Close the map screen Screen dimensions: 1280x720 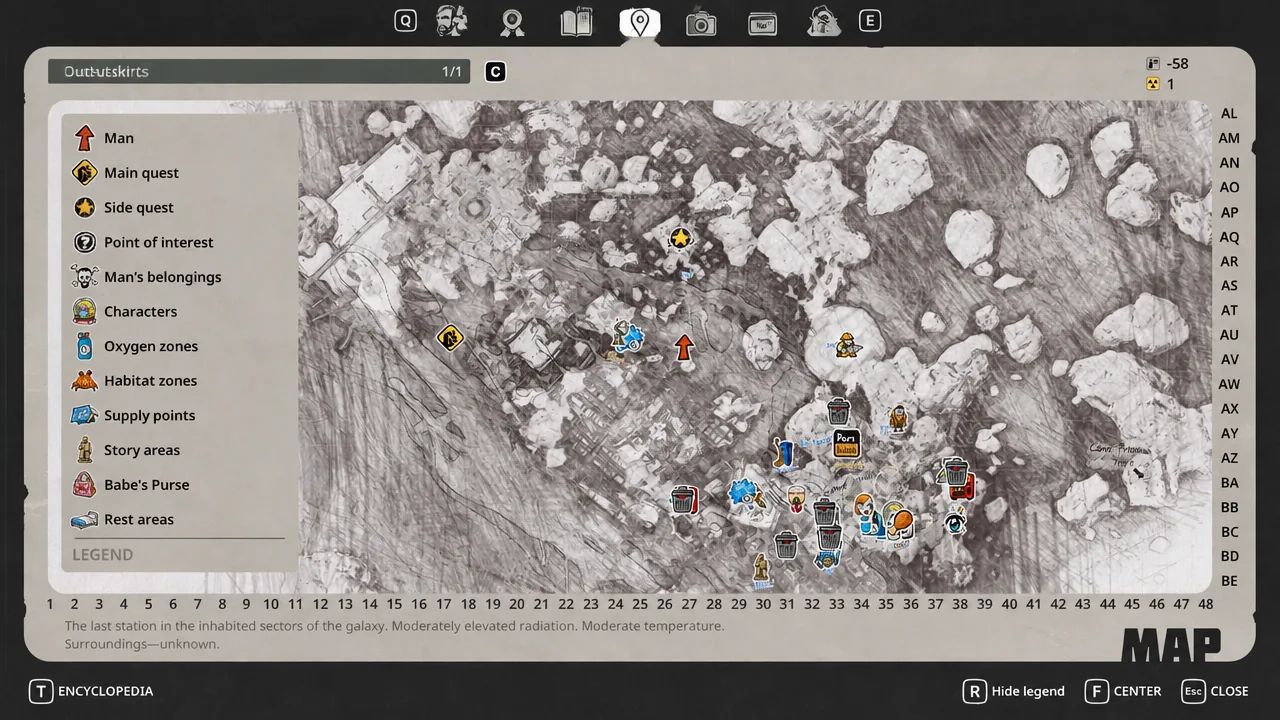1215,691
